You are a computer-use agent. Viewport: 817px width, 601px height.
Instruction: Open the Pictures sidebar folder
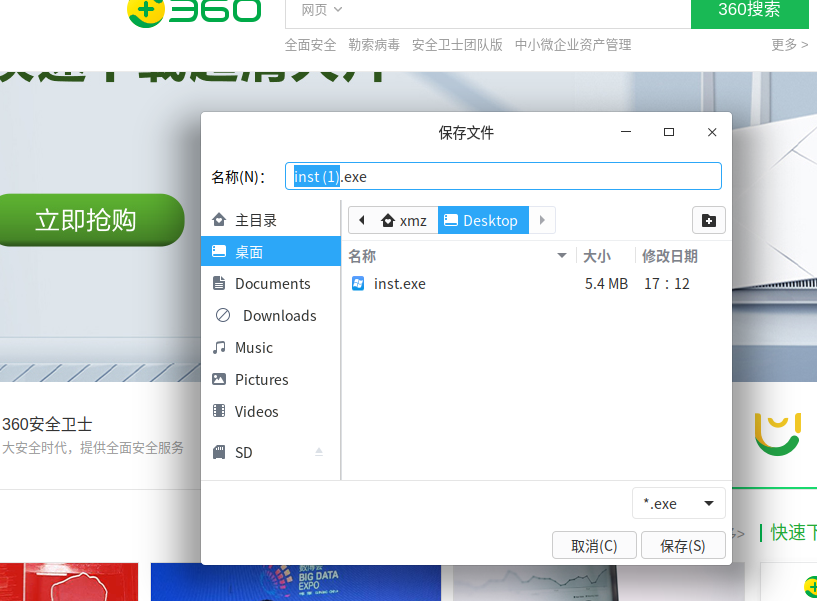coord(271,379)
